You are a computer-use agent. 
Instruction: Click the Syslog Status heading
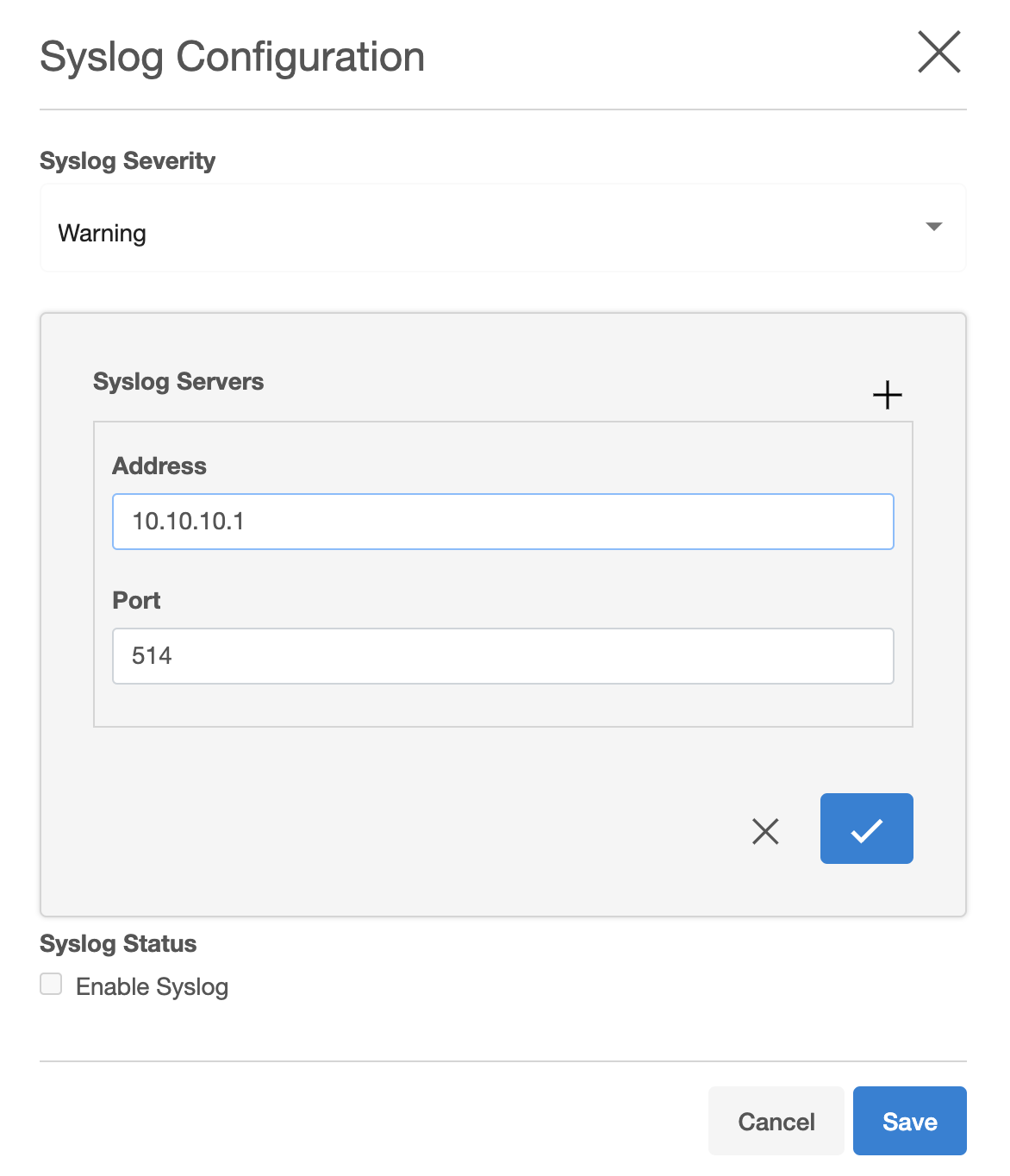tap(118, 944)
